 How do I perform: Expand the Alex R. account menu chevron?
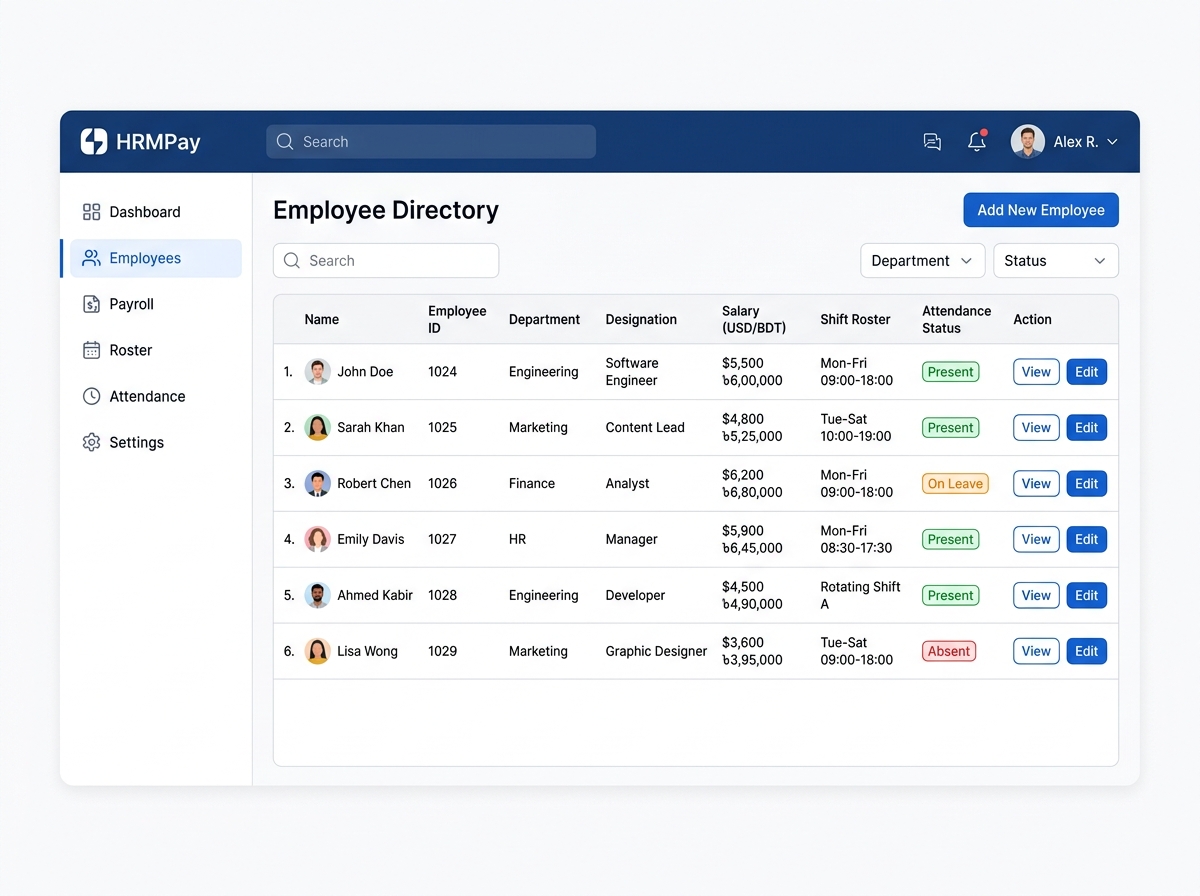pyautogui.click(x=1112, y=142)
